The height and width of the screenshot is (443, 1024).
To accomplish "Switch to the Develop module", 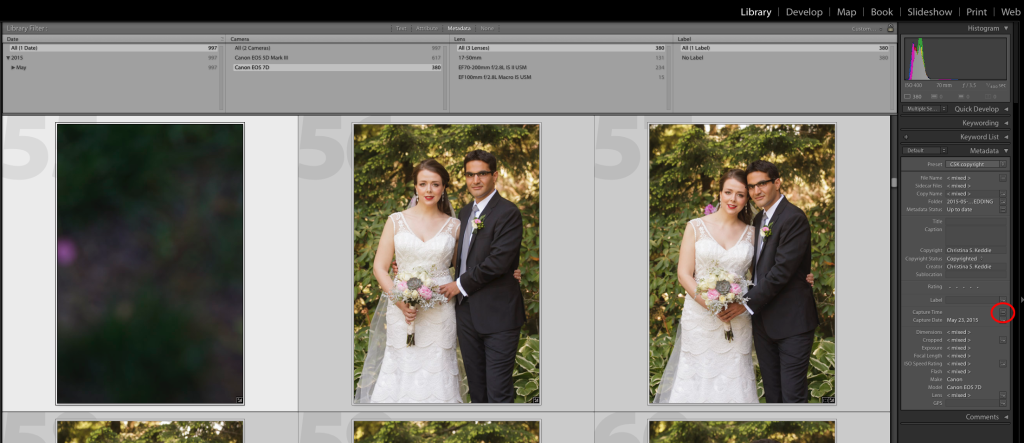I will pyautogui.click(x=803, y=12).
